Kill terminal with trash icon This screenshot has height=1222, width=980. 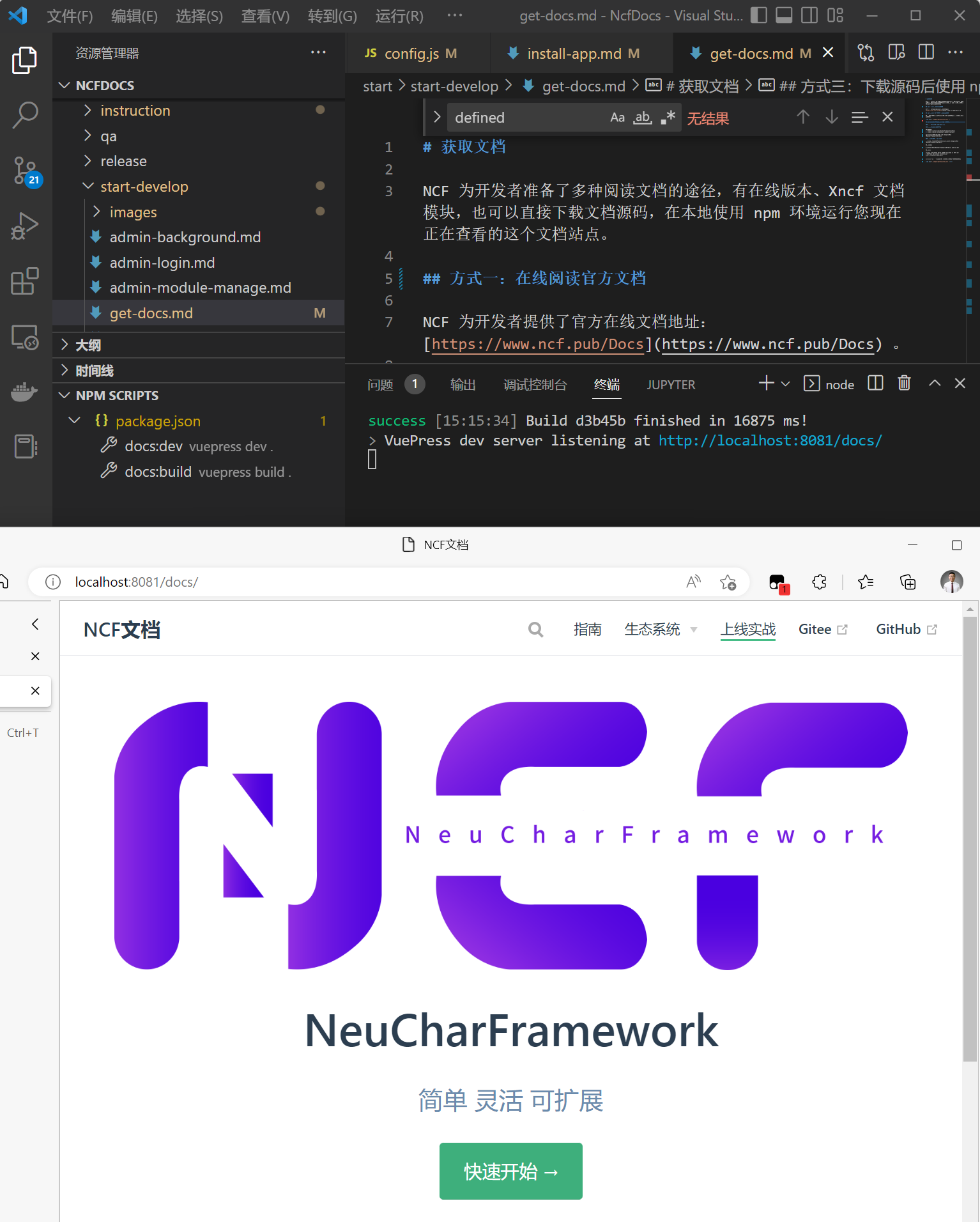[x=904, y=383]
